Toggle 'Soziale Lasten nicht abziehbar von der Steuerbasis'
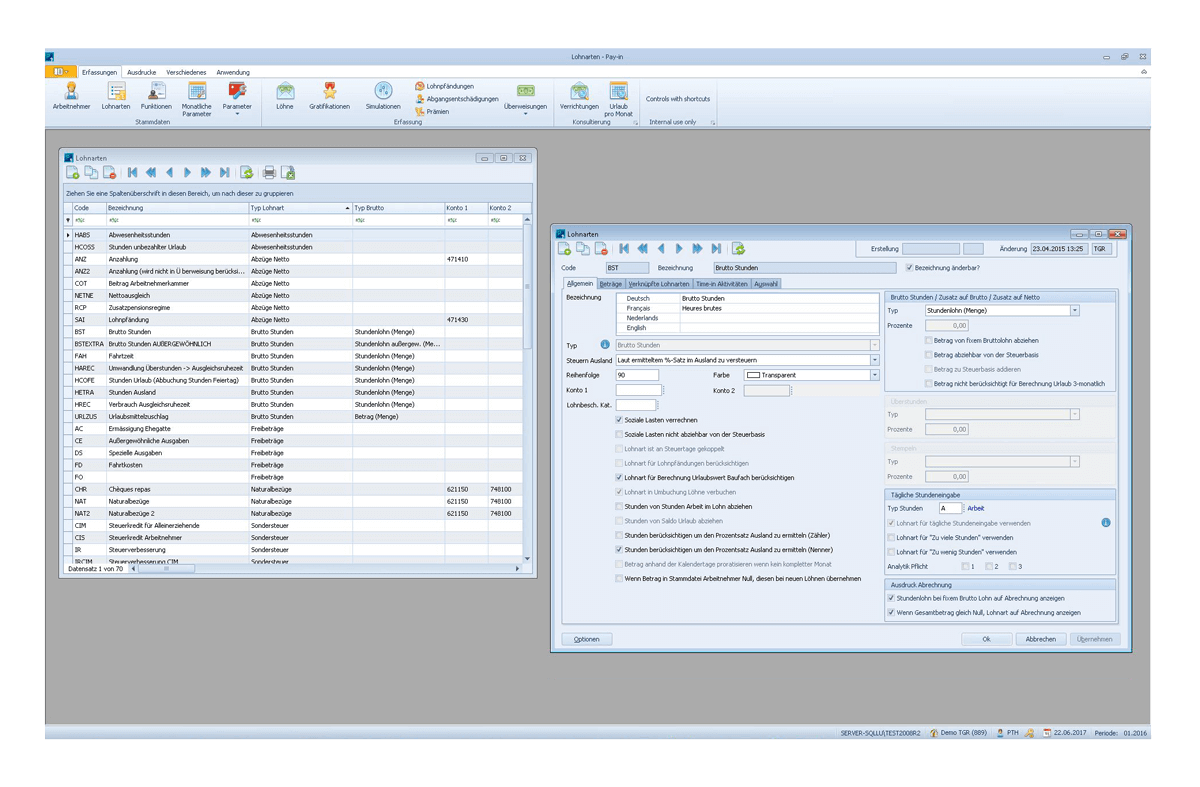1200x787 pixels. coord(619,435)
